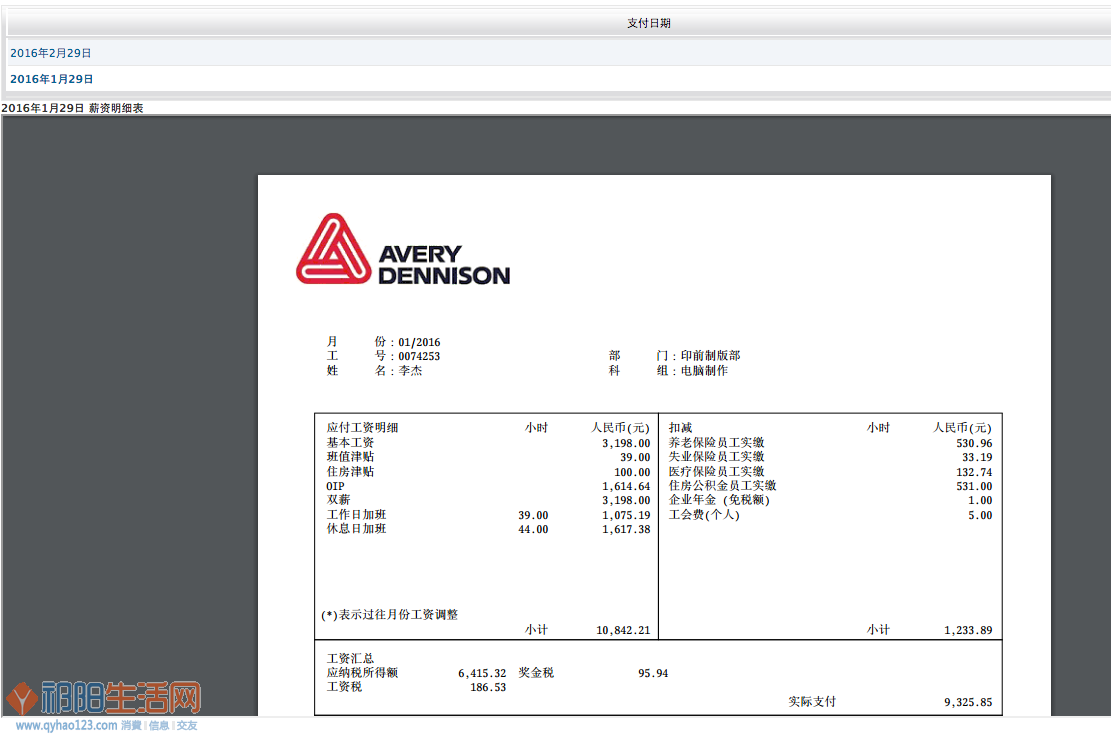Select 休息日加班 amount 1,617.38

click(626, 529)
